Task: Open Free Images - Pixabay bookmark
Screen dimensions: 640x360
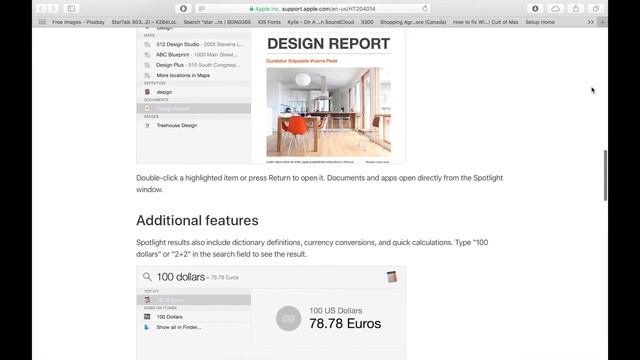Action: (78, 22)
